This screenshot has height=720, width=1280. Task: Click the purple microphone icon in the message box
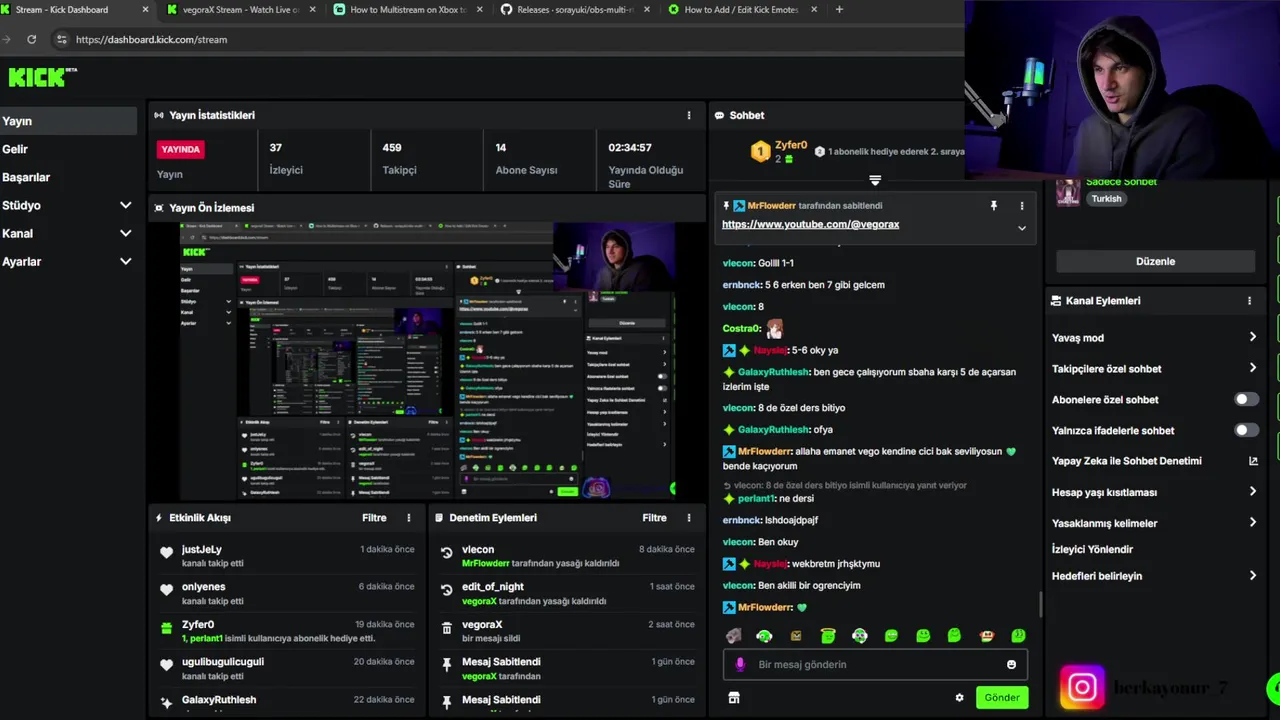740,664
